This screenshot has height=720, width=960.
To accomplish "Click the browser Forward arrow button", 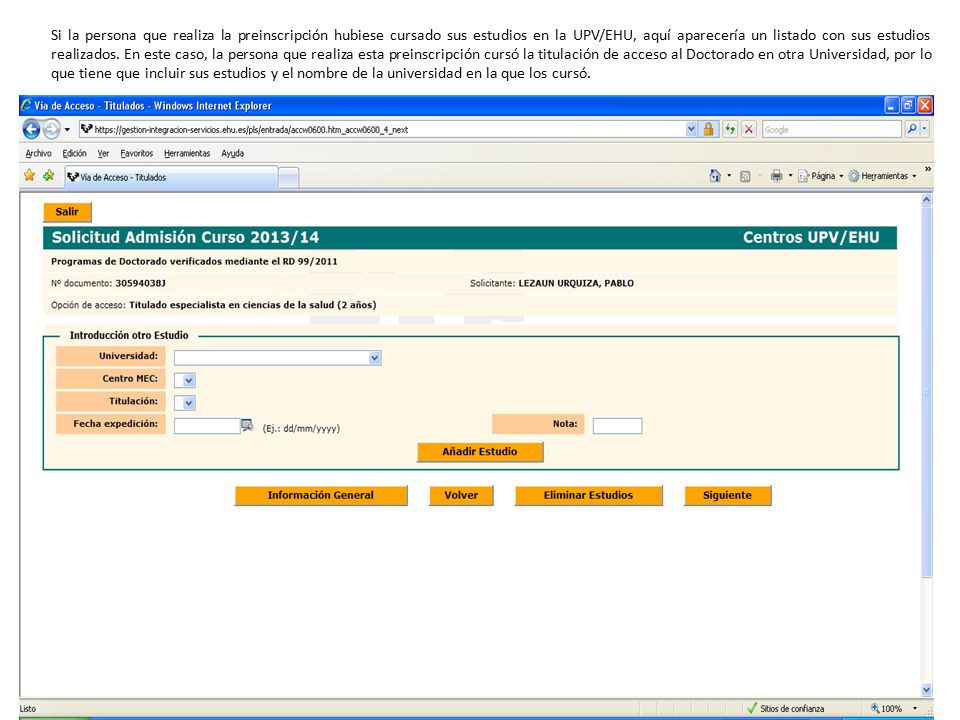I will pyautogui.click(x=51, y=129).
